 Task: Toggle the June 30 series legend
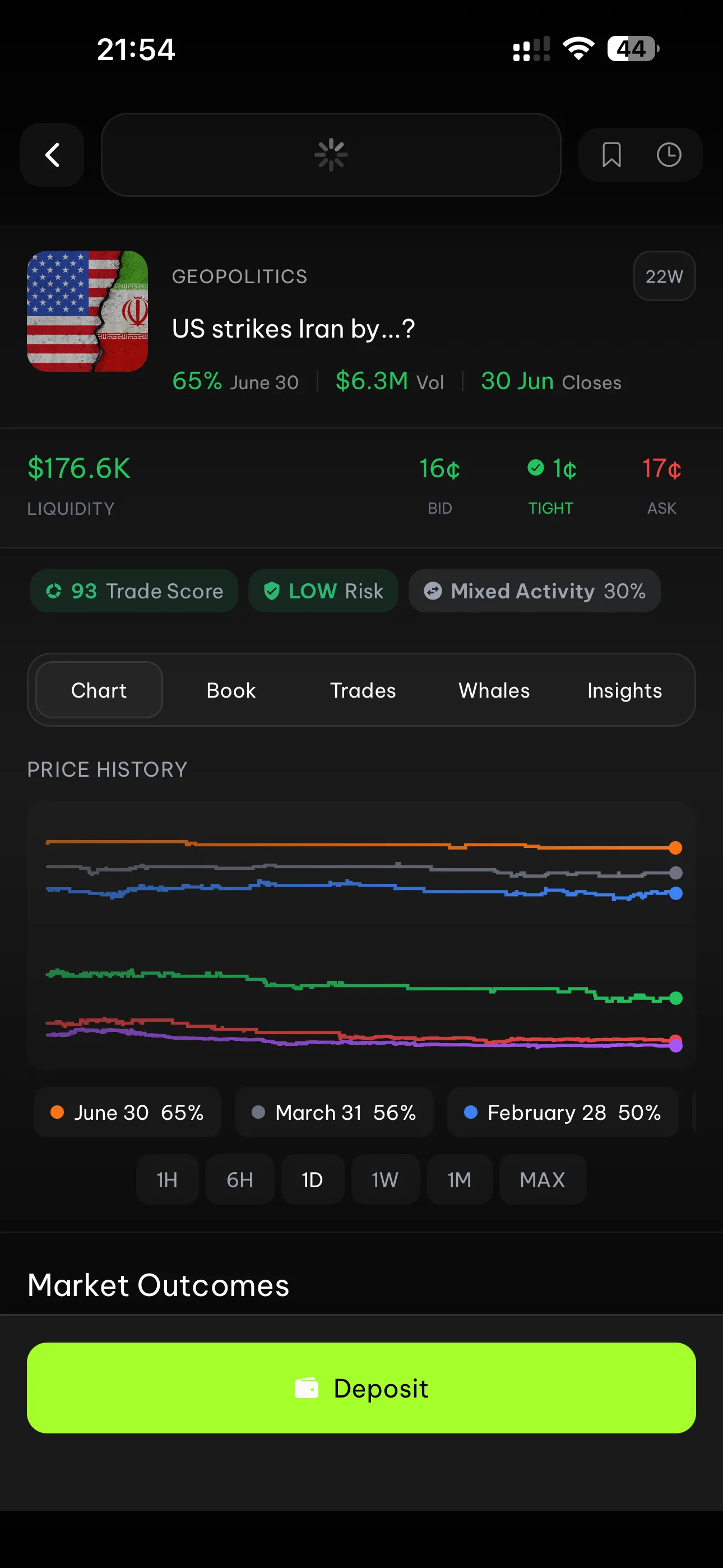[x=127, y=1112]
